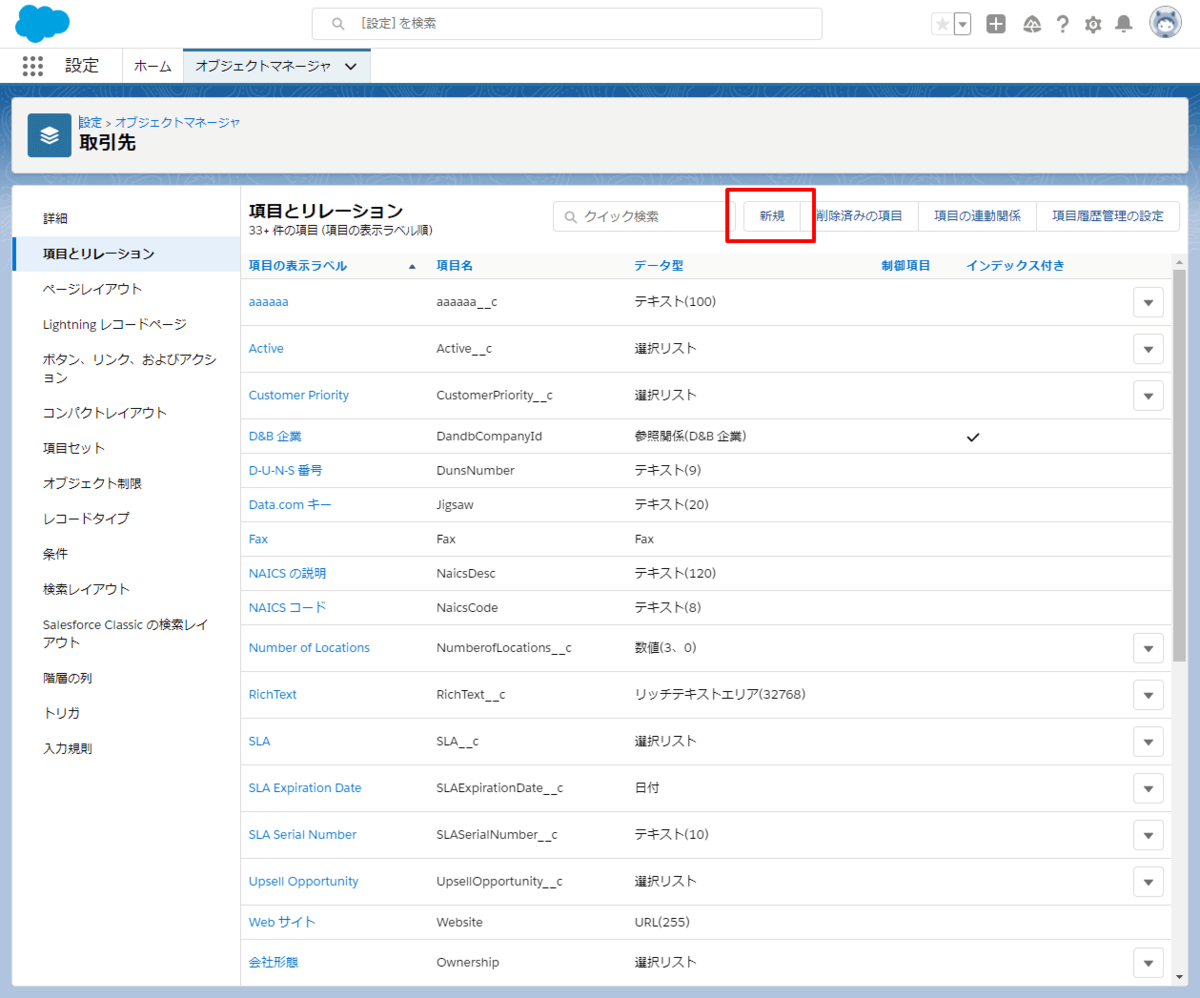Open the help question mark icon
Image resolution: width=1200 pixels, height=998 pixels.
click(x=1063, y=24)
